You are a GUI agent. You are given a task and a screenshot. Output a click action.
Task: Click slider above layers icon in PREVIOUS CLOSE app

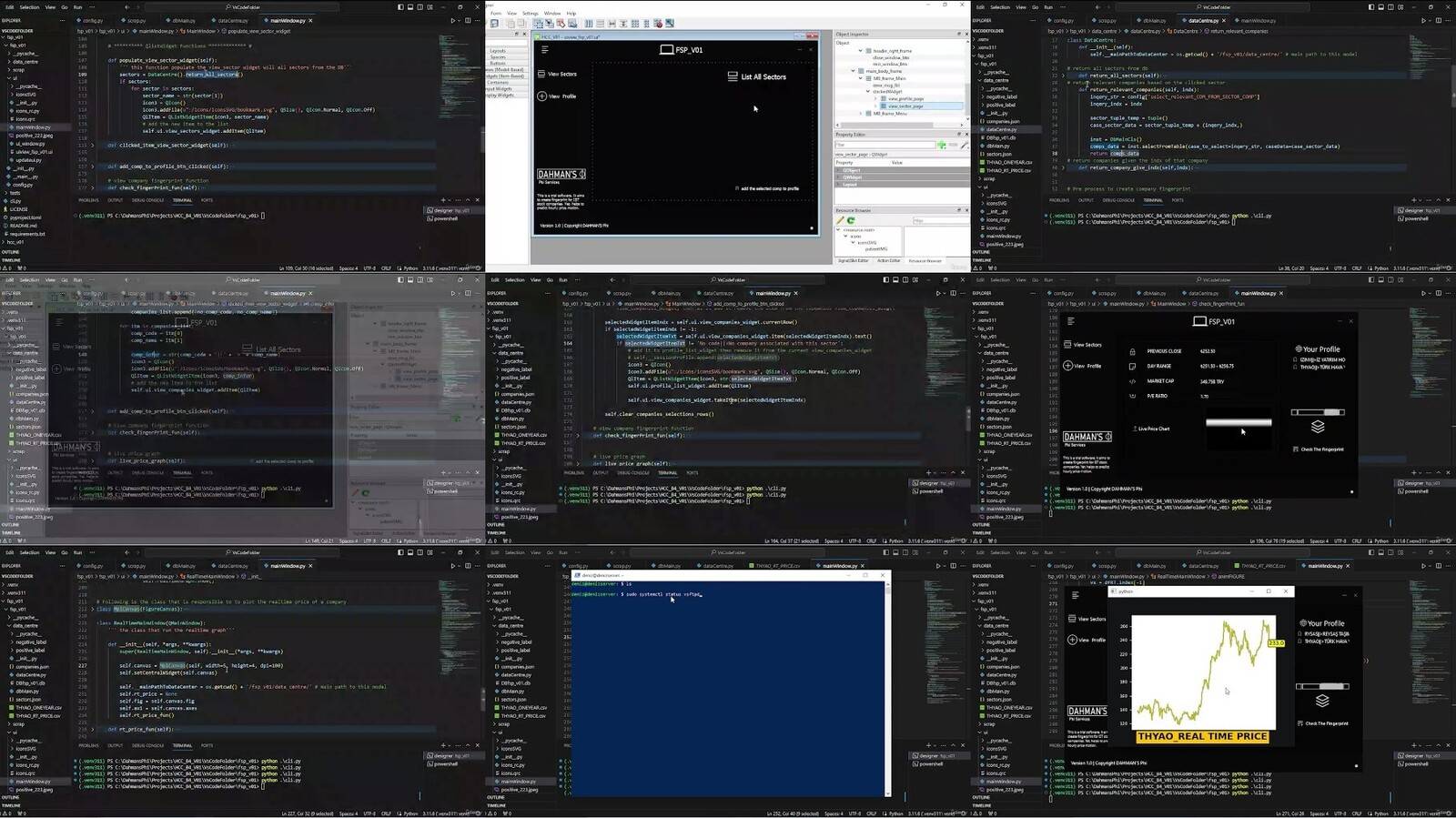(x=1318, y=412)
